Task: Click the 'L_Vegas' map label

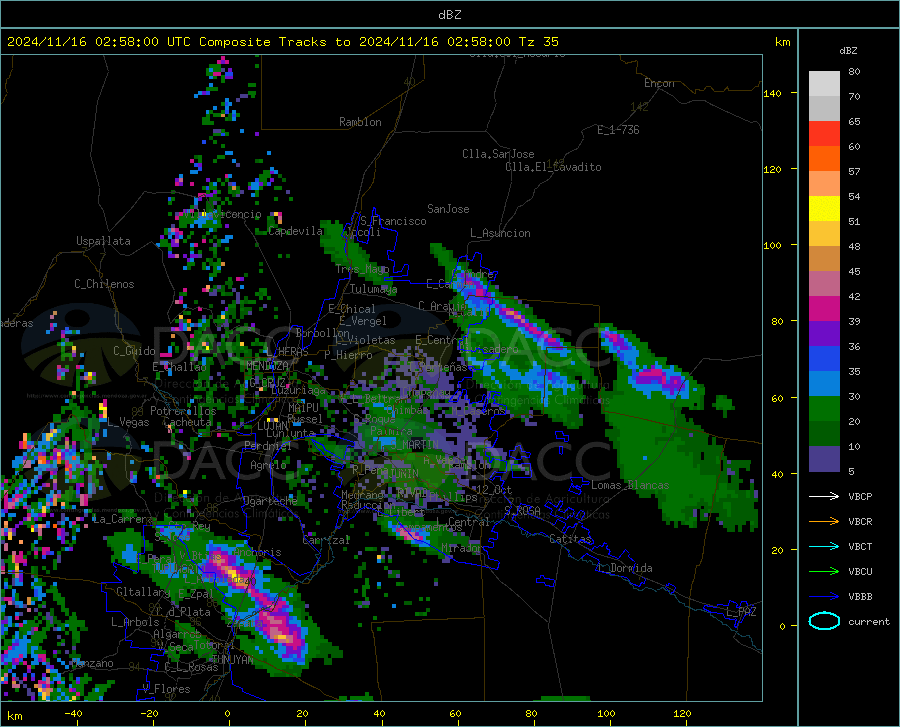Action: click(x=128, y=422)
